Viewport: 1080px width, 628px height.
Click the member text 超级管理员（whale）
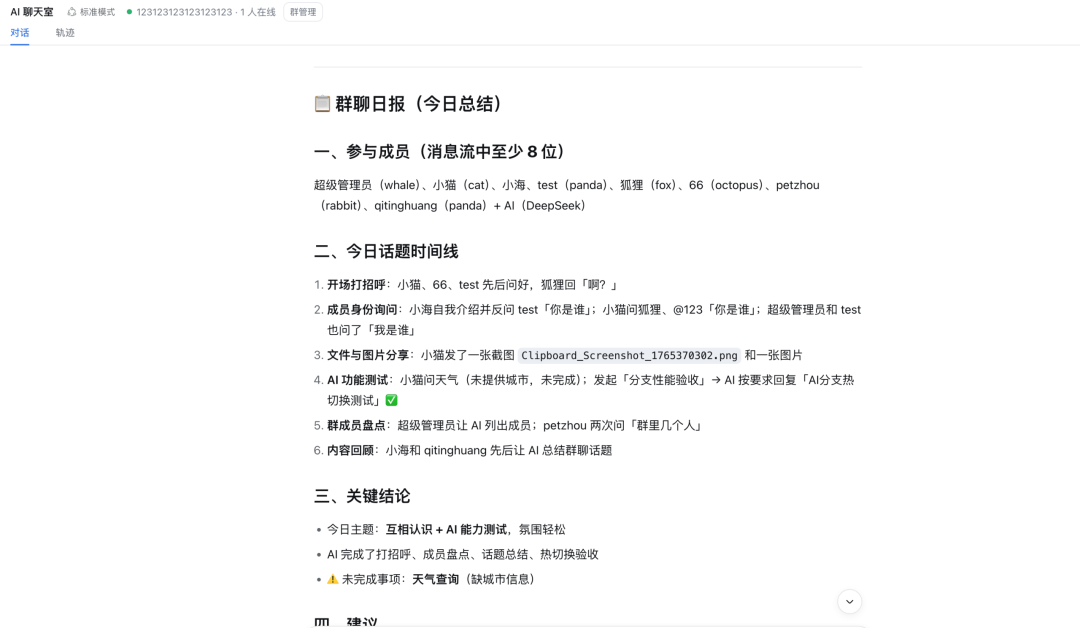[x=367, y=185]
